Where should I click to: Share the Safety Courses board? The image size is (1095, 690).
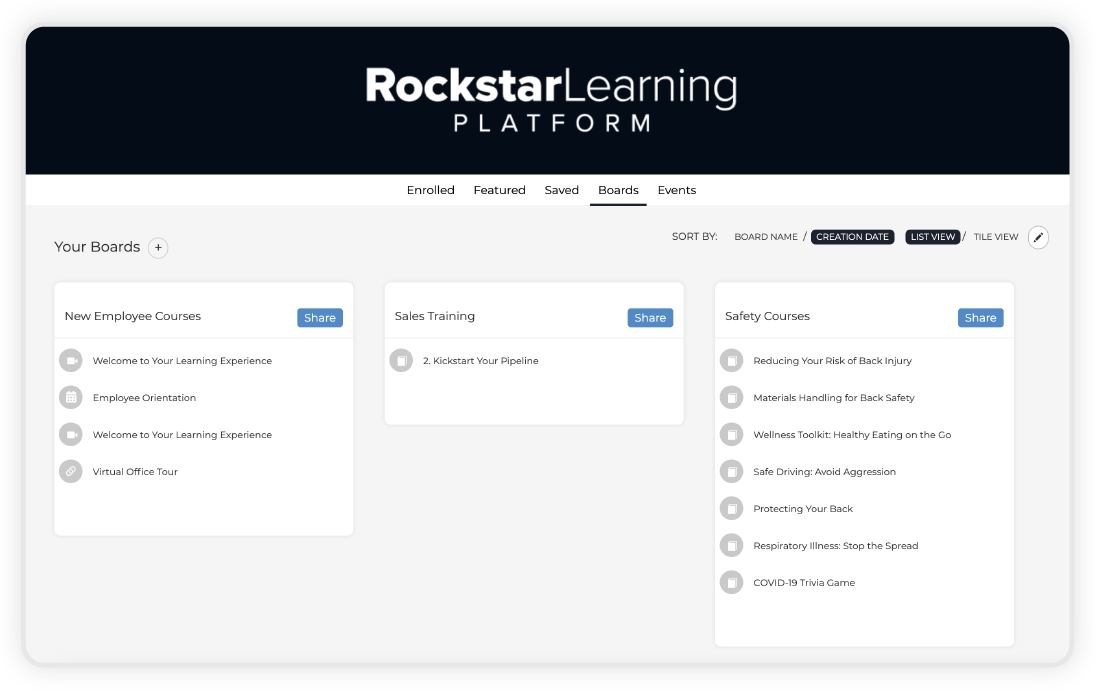click(980, 318)
